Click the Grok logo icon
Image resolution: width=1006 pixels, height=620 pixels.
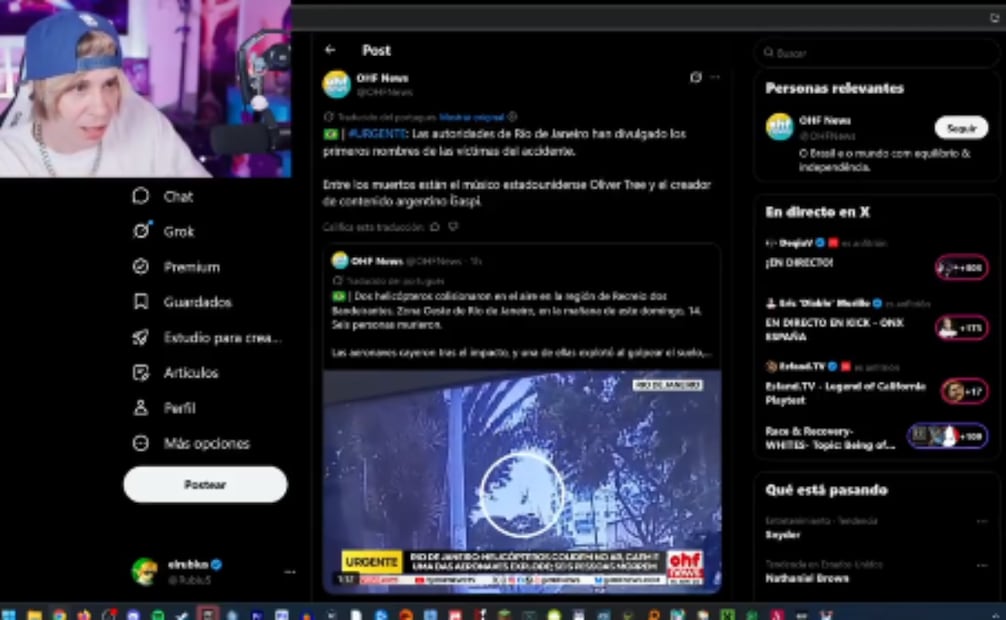point(141,231)
